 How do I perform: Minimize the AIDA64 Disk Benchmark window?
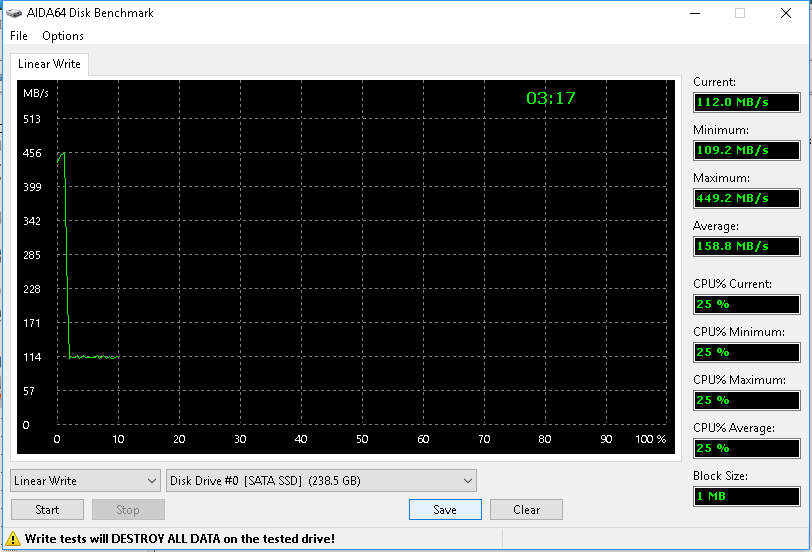[x=695, y=13]
